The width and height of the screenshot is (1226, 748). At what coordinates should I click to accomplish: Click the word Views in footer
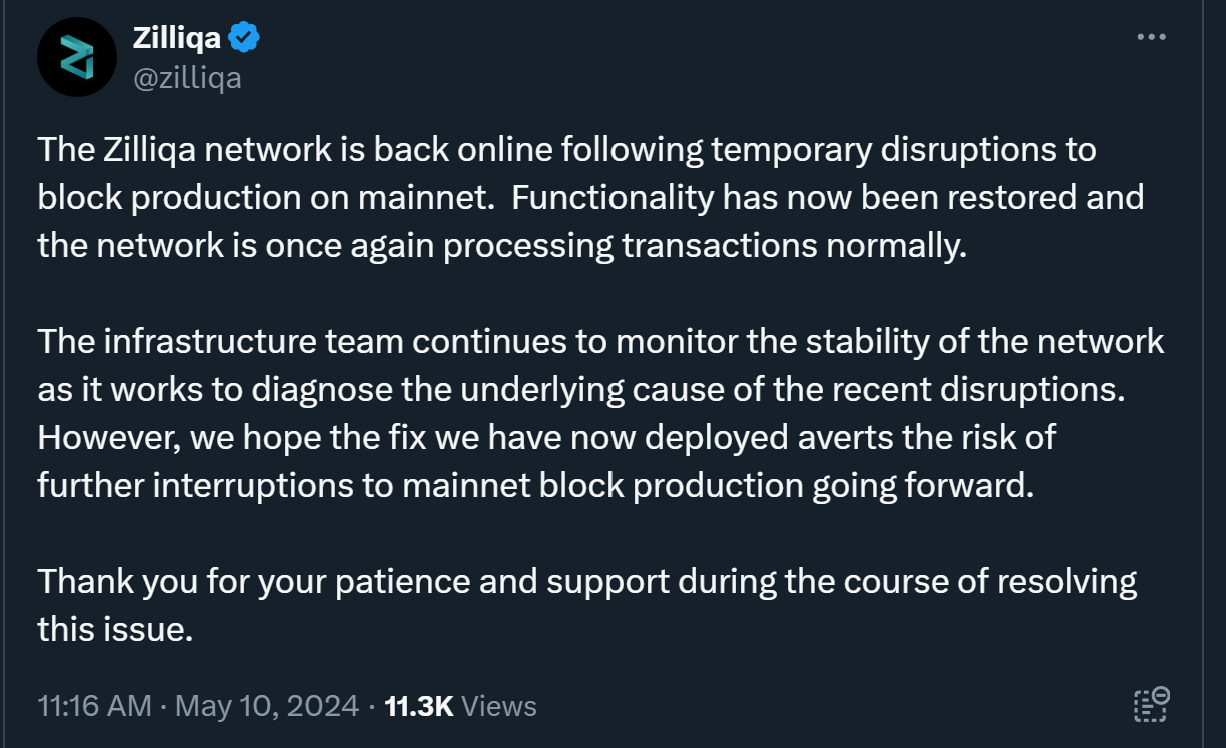[x=500, y=706]
